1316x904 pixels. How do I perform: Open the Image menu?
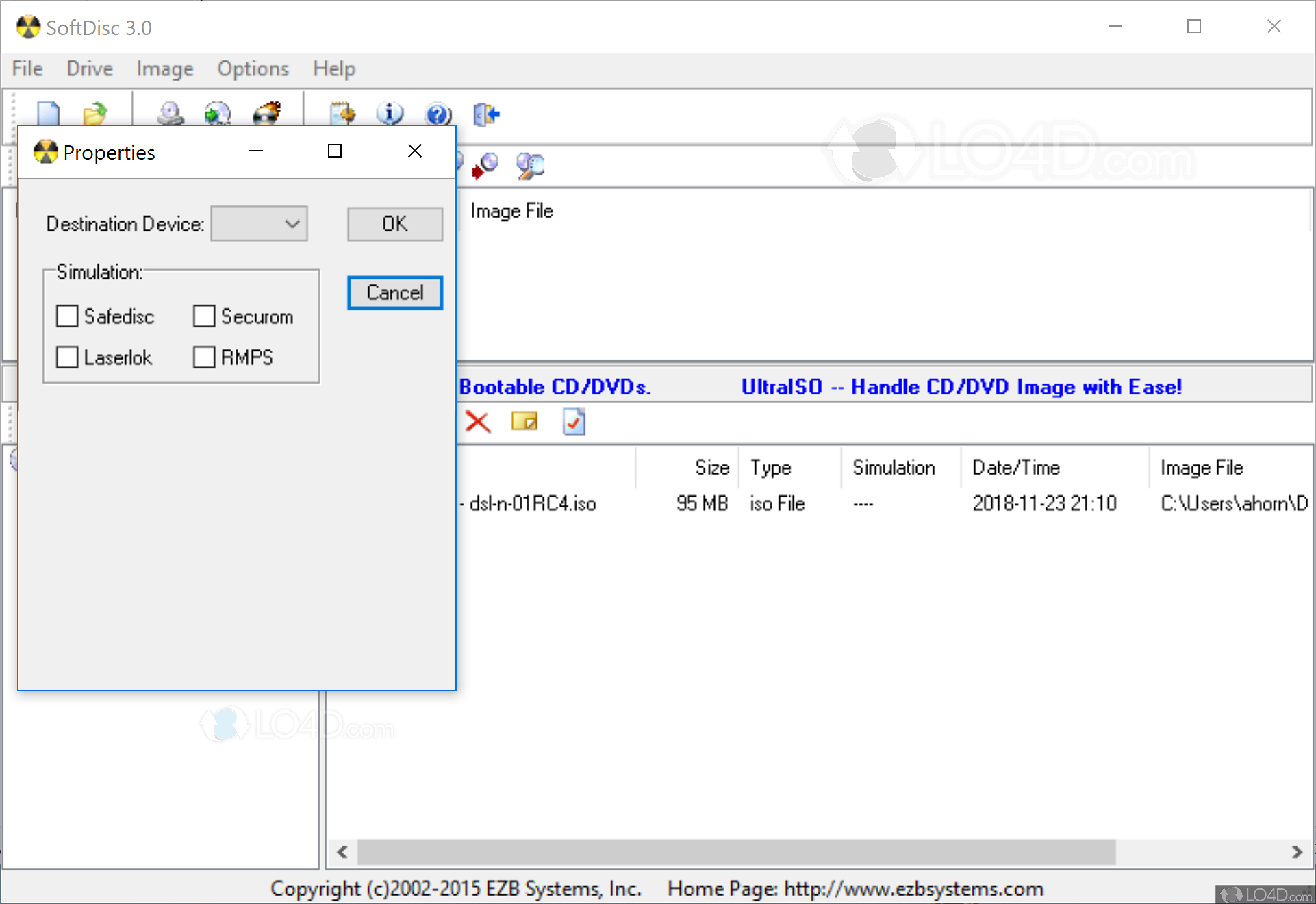[x=164, y=69]
